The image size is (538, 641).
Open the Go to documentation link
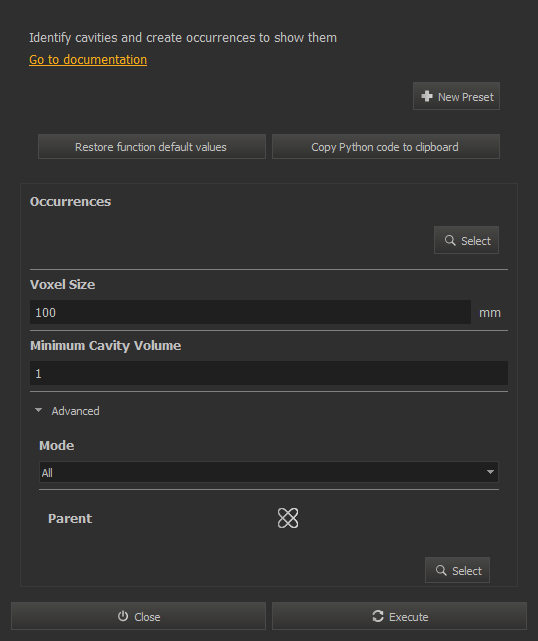88,60
